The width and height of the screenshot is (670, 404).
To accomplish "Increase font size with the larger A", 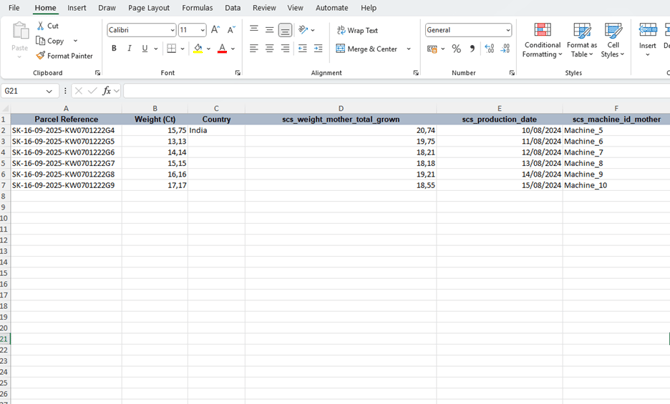I will click(215, 30).
